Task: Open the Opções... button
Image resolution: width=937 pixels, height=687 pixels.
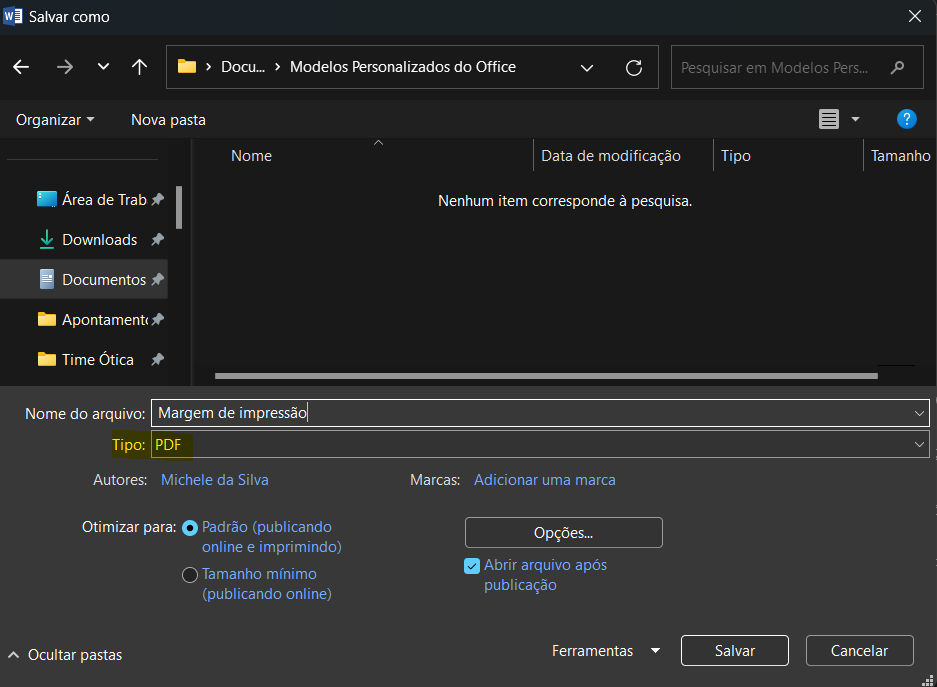Action: click(563, 533)
